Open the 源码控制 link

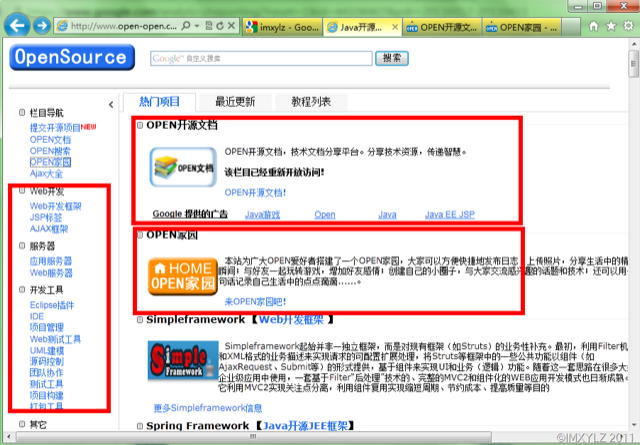tap(47, 361)
